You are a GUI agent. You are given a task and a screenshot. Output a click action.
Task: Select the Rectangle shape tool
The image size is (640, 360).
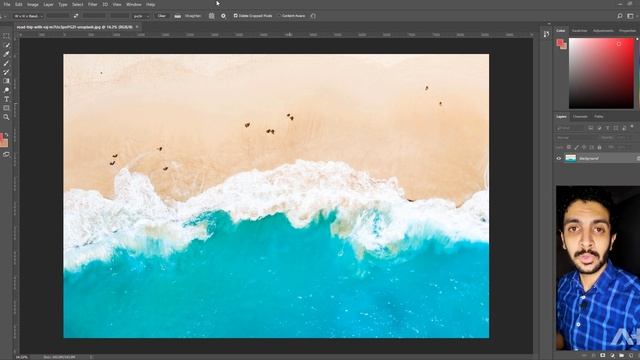click(6, 108)
